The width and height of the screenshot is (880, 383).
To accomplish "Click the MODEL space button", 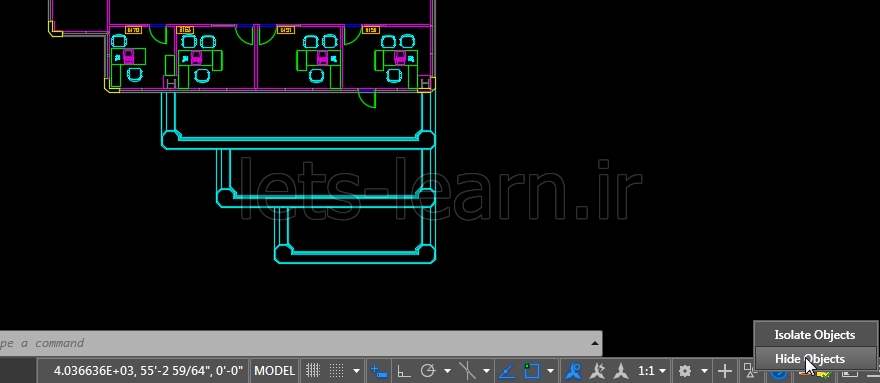I will point(274,371).
